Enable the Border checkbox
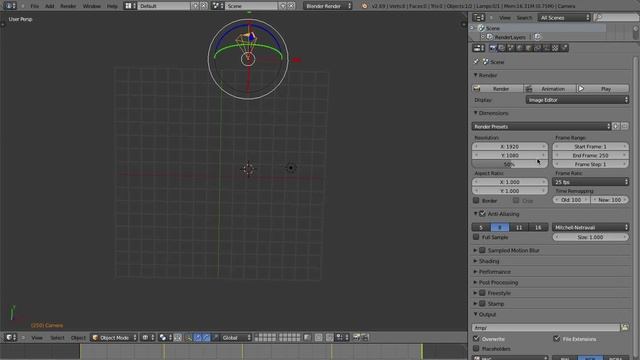 point(476,200)
